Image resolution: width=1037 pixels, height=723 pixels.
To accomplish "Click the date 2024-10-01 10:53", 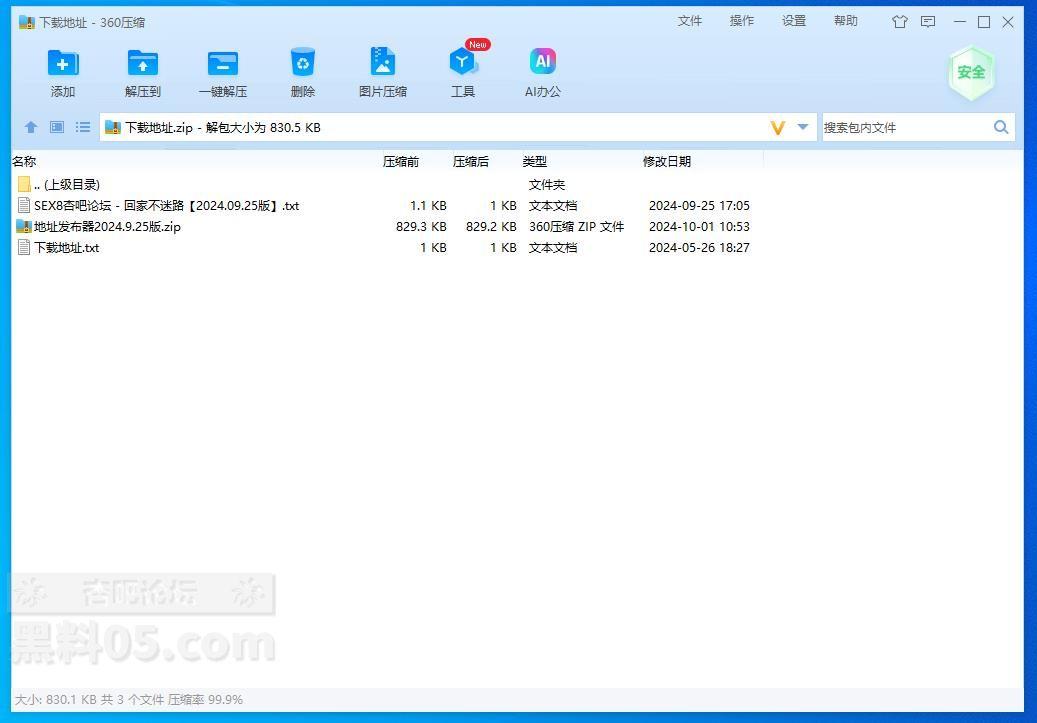I will tap(699, 227).
